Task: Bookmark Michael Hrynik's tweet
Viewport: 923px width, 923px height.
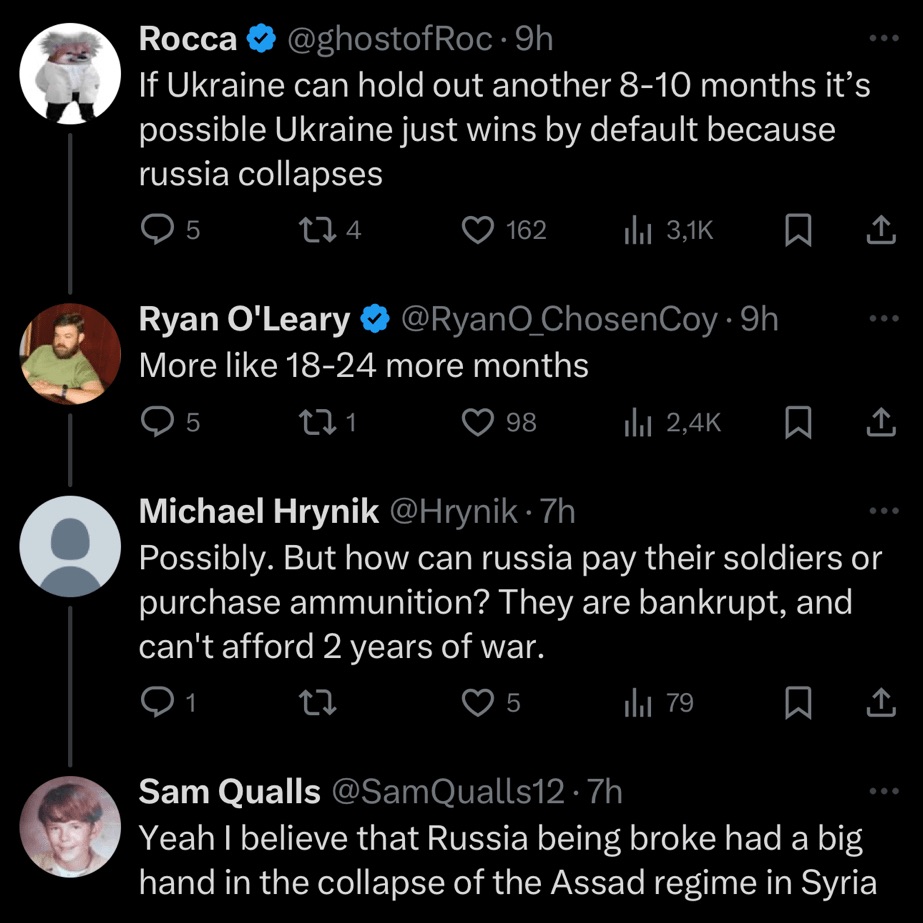Action: click(796, 704)
